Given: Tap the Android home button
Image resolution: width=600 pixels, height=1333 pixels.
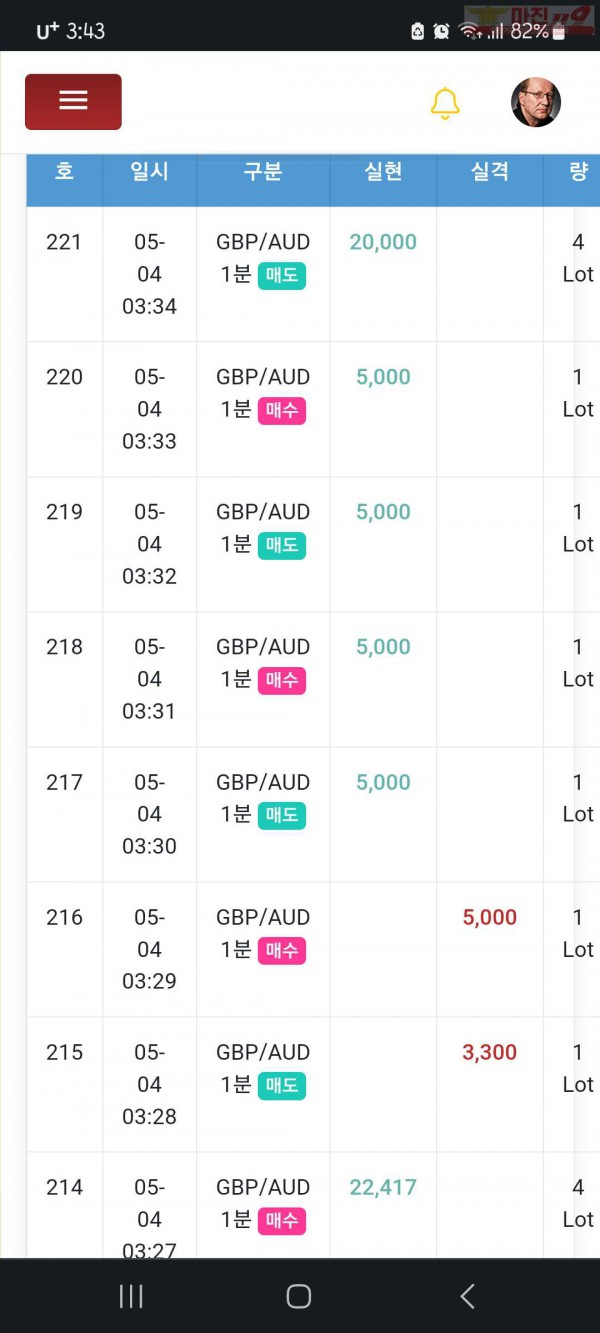Looking at the screenshot, I should click(x=298, y=1296).
